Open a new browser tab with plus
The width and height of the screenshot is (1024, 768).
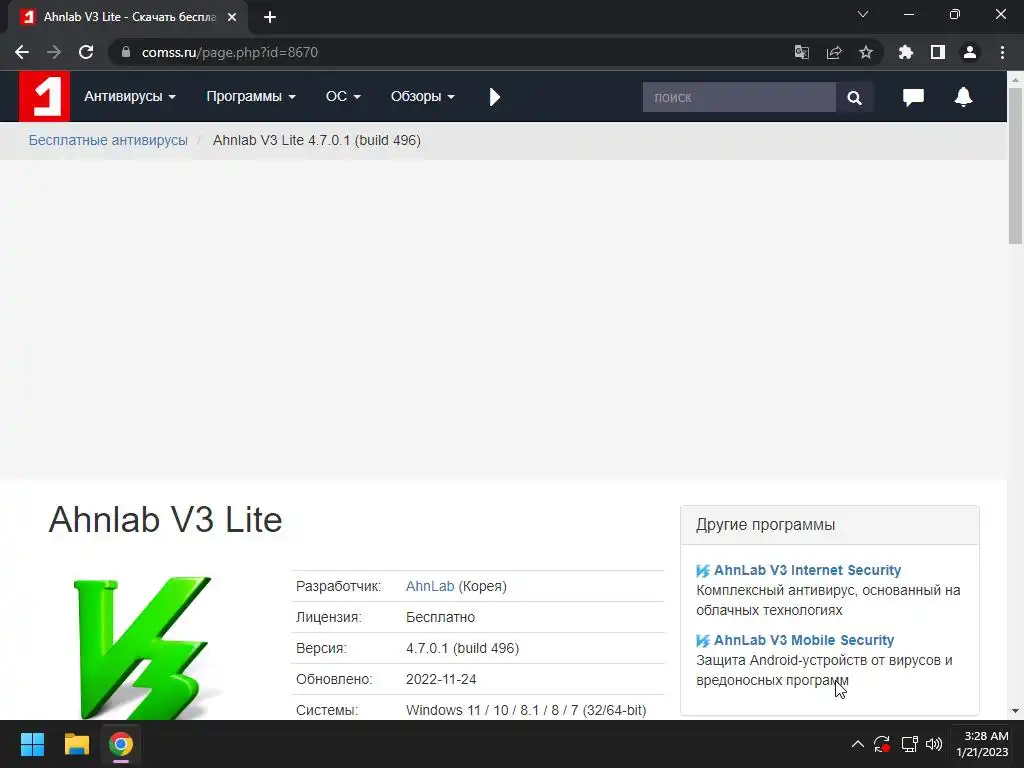tap(270, 17)
